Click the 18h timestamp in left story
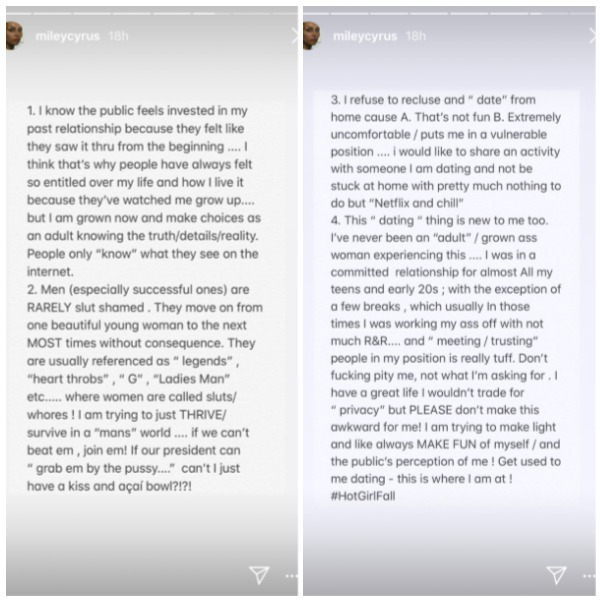The image size is (600, 600). 119,36
